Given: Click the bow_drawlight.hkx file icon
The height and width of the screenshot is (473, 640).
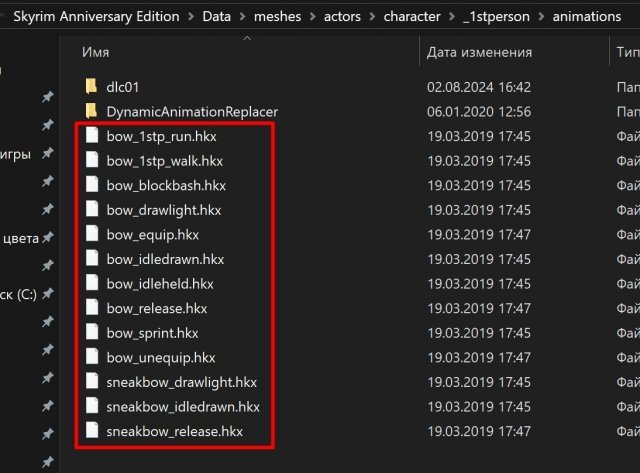Looking at the screenshot, I should point(92,209).
